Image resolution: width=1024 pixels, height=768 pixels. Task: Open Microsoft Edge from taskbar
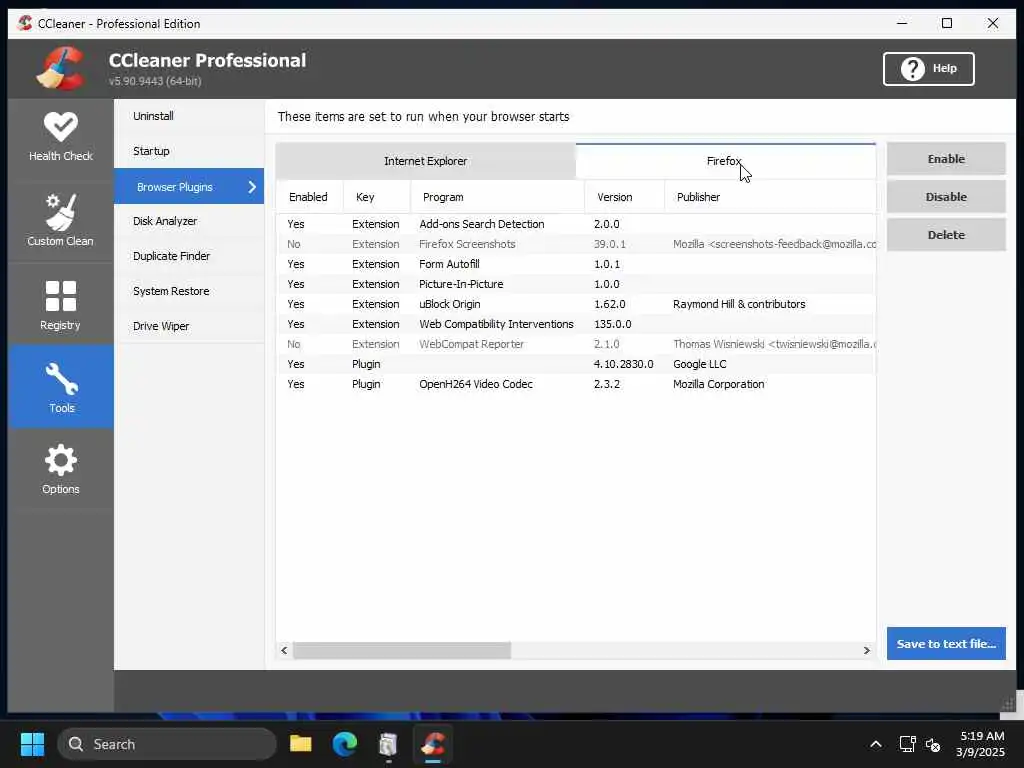click(345, 744)
